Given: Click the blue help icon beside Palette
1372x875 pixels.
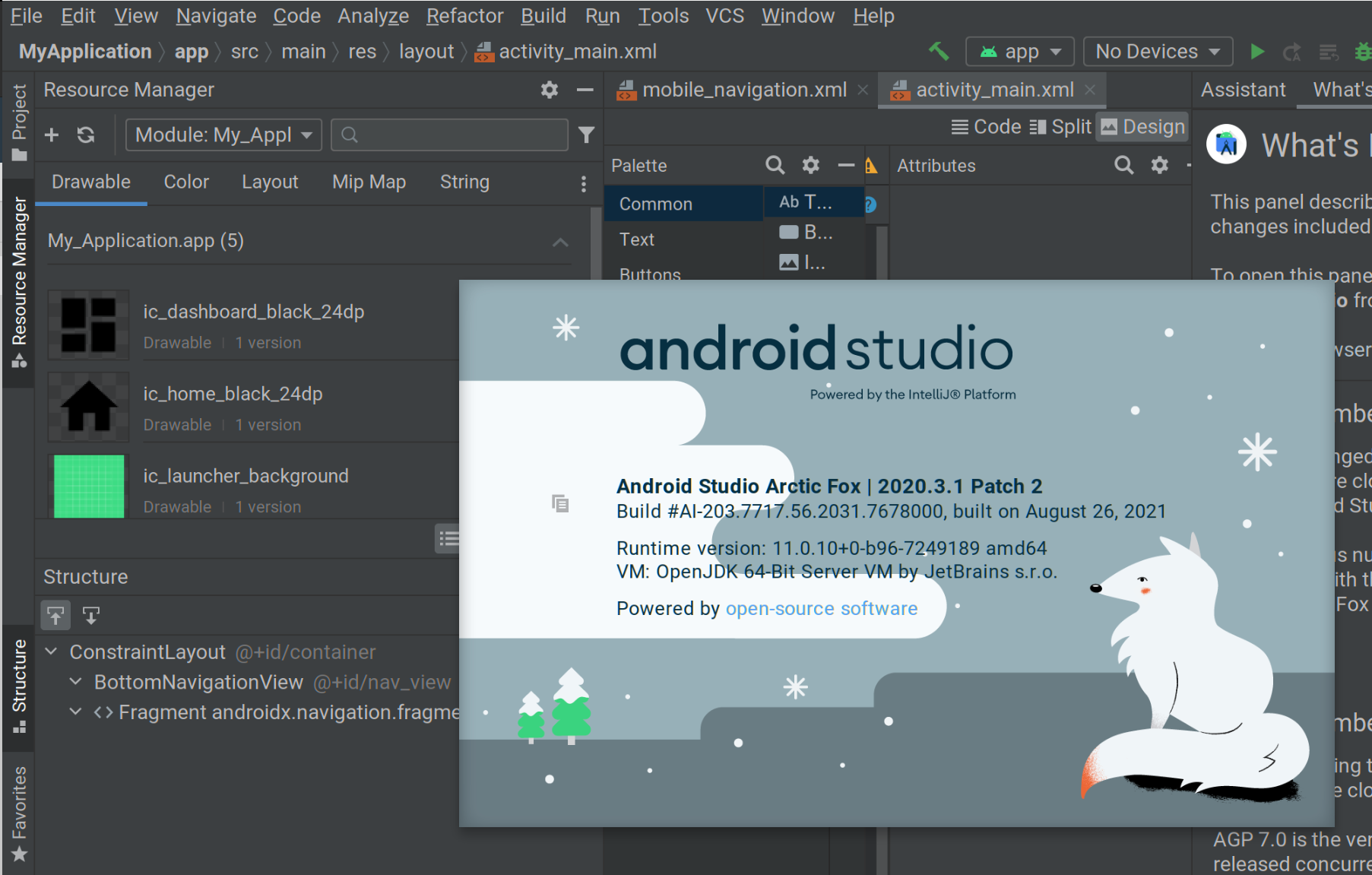Looking at the screenshot, I should pos(871,204).
